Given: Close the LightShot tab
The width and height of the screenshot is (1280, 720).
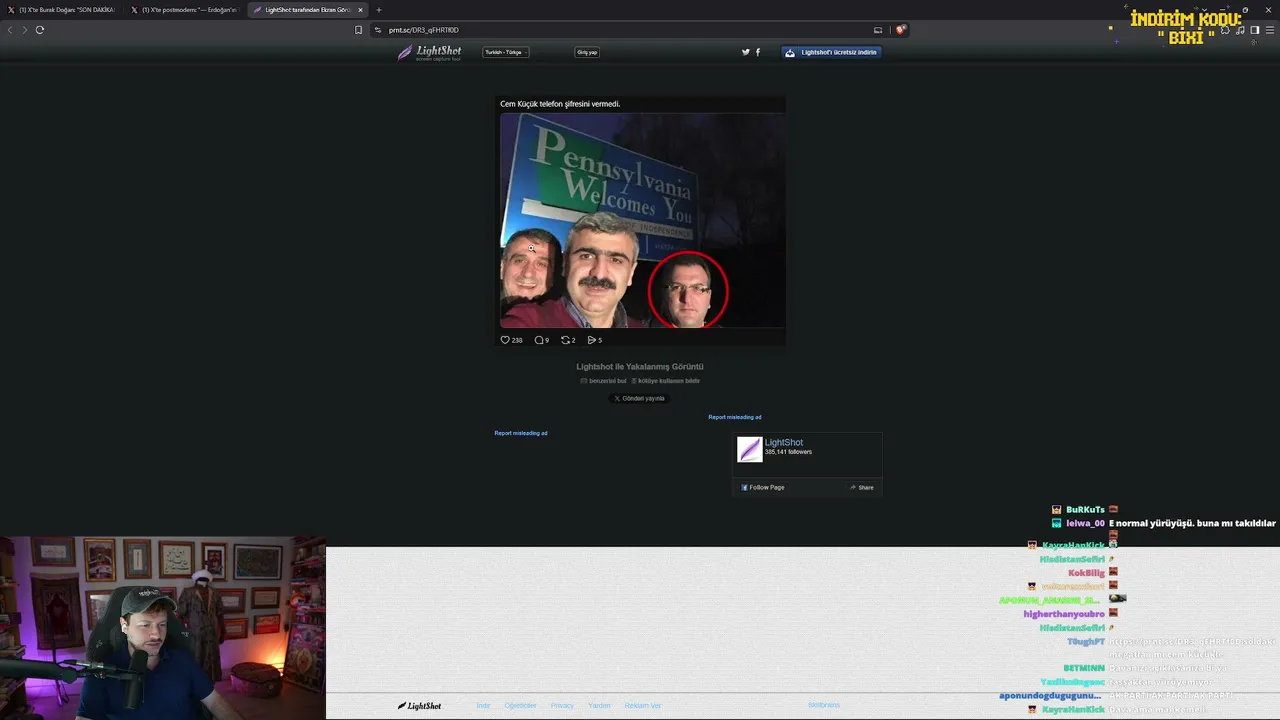Looking at the screenshot, I should pyautogui.click(x=361, y=10).
